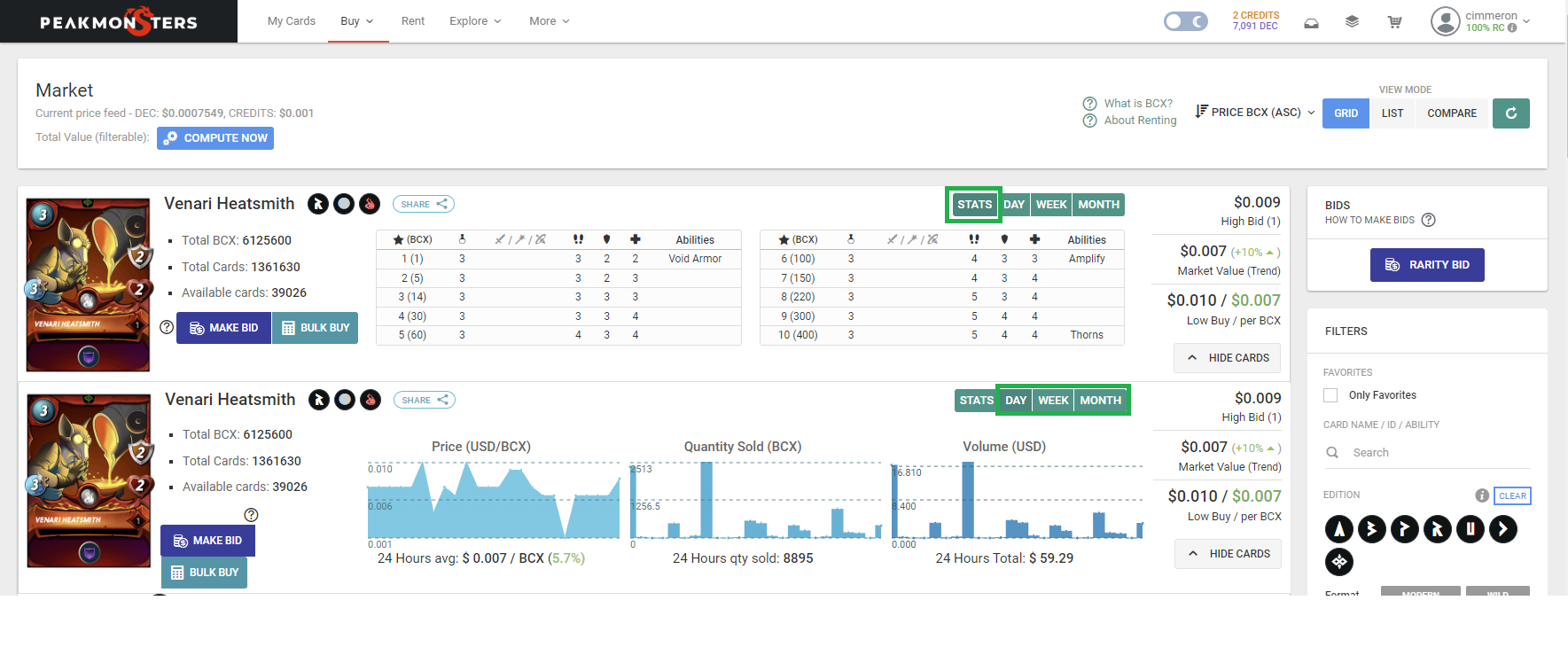The image size is (1568, 655).
Task: Select the diamond-pattern edition filter icon
Action: [x=1339, y=562]
